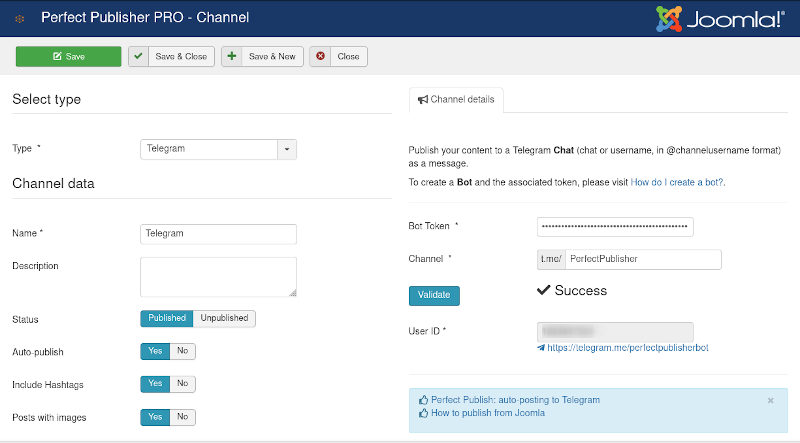The height and width of the screenshot is (443, 800).
Task: Click Save & New button
Action: pyautogui.click(x=262, y=57)
